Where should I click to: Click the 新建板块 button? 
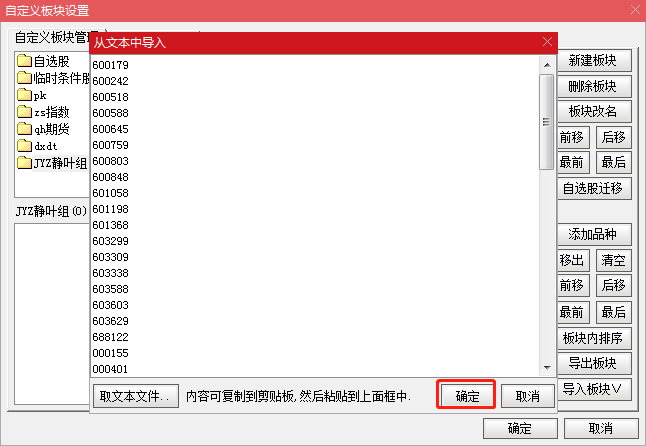(x=594, y=60)
